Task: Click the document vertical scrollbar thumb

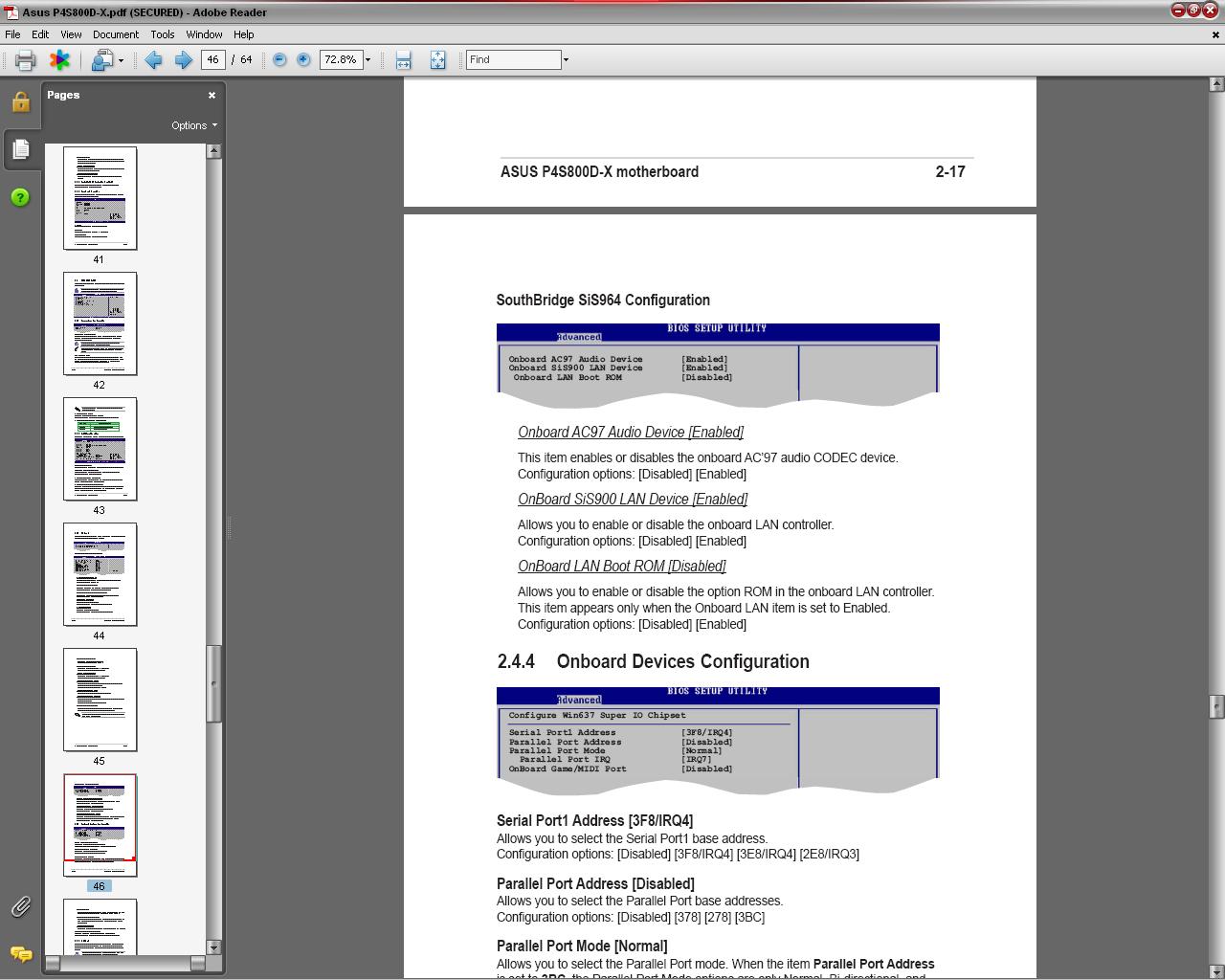Action: [1216, 706]
